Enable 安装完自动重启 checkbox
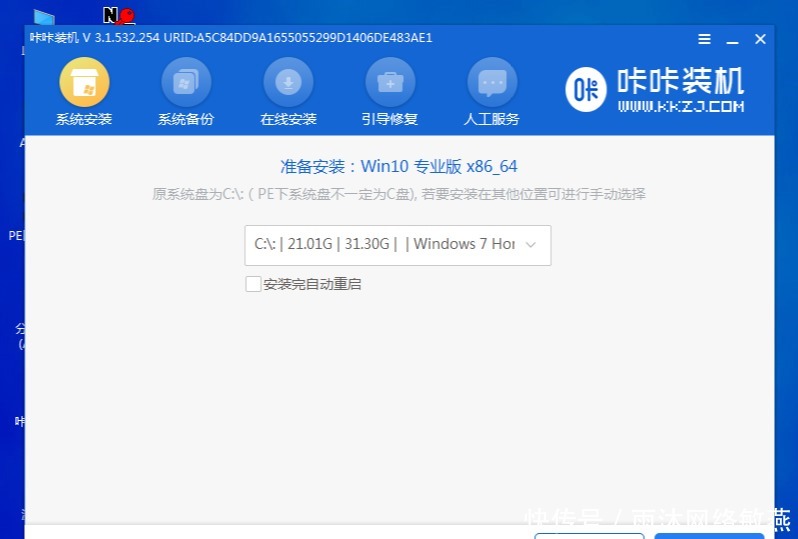 coord(253,284)
